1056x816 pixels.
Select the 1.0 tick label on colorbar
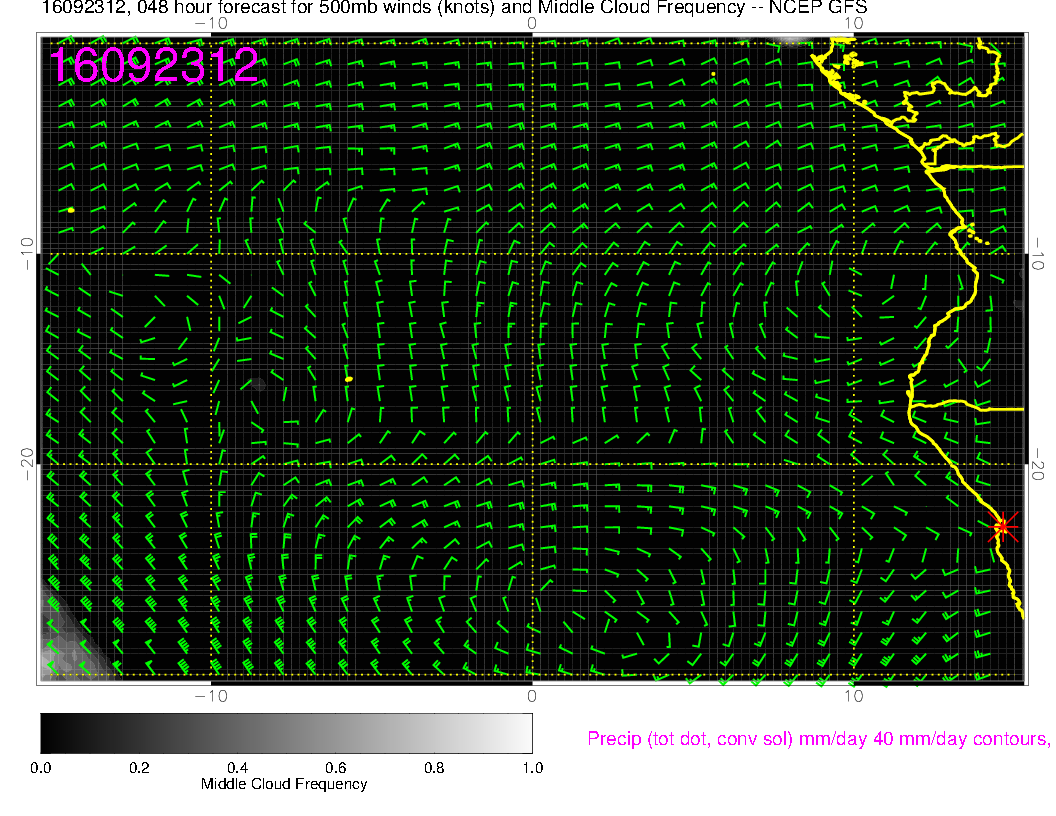click(x=532, y=768)
